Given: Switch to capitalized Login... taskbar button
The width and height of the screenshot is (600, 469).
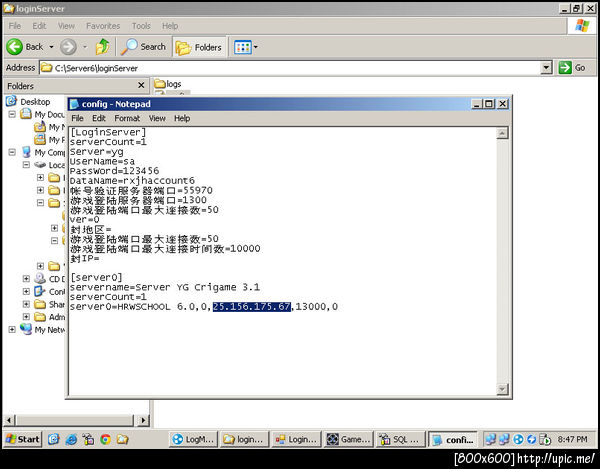Looking at the screenshot, I should point(296,440).
